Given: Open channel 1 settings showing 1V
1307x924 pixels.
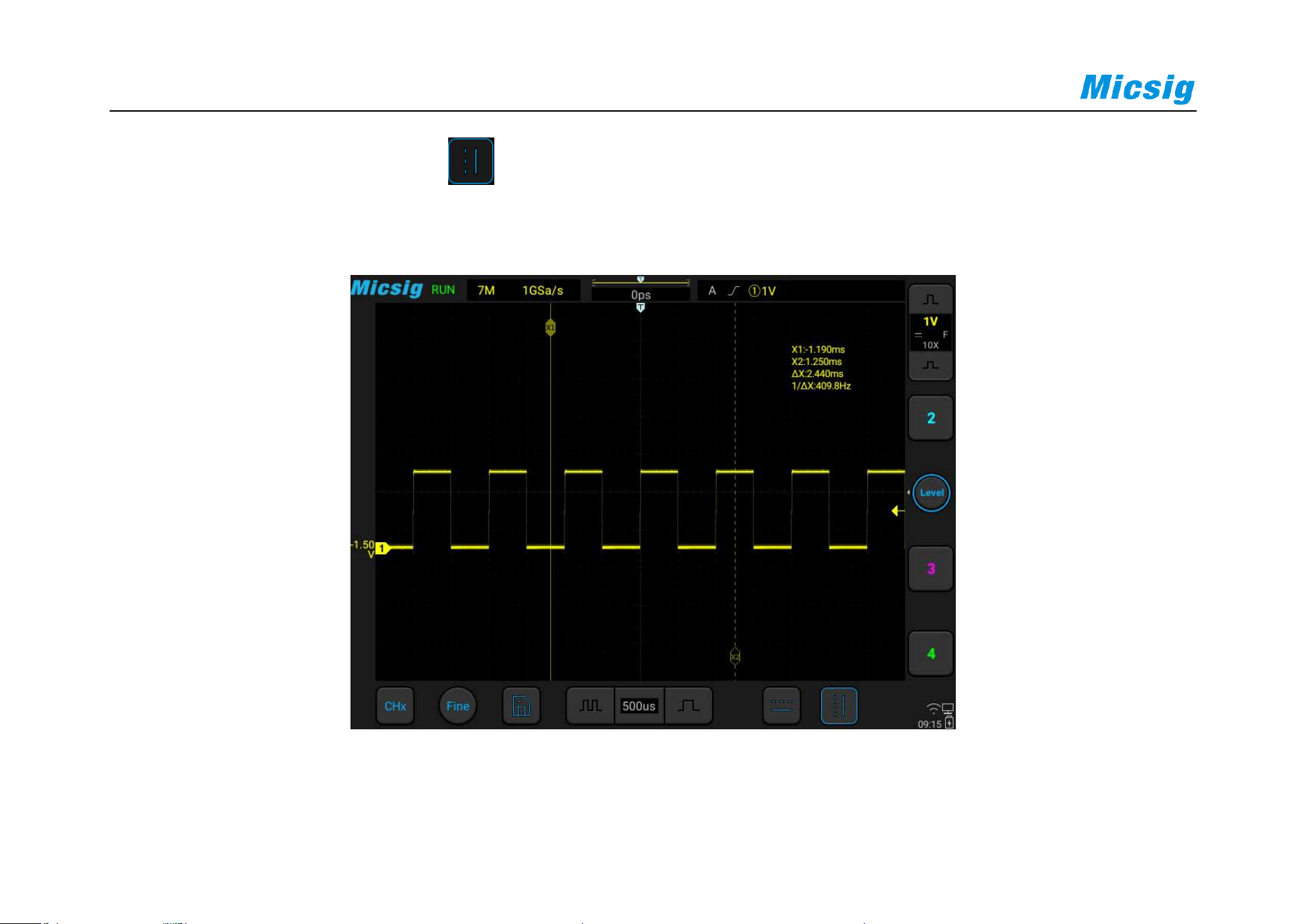Looking at the screenshot, I should click(x=931, y=332).
